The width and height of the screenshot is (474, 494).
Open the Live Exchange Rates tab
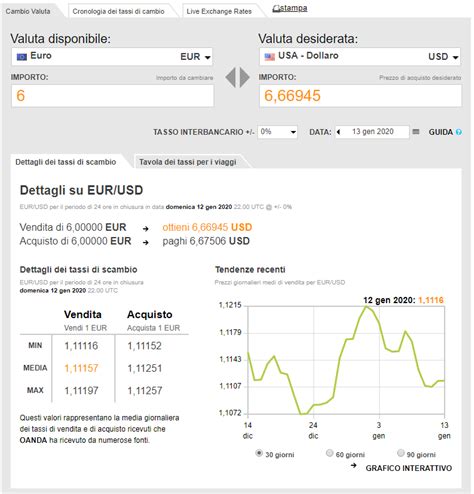[219, 11]
